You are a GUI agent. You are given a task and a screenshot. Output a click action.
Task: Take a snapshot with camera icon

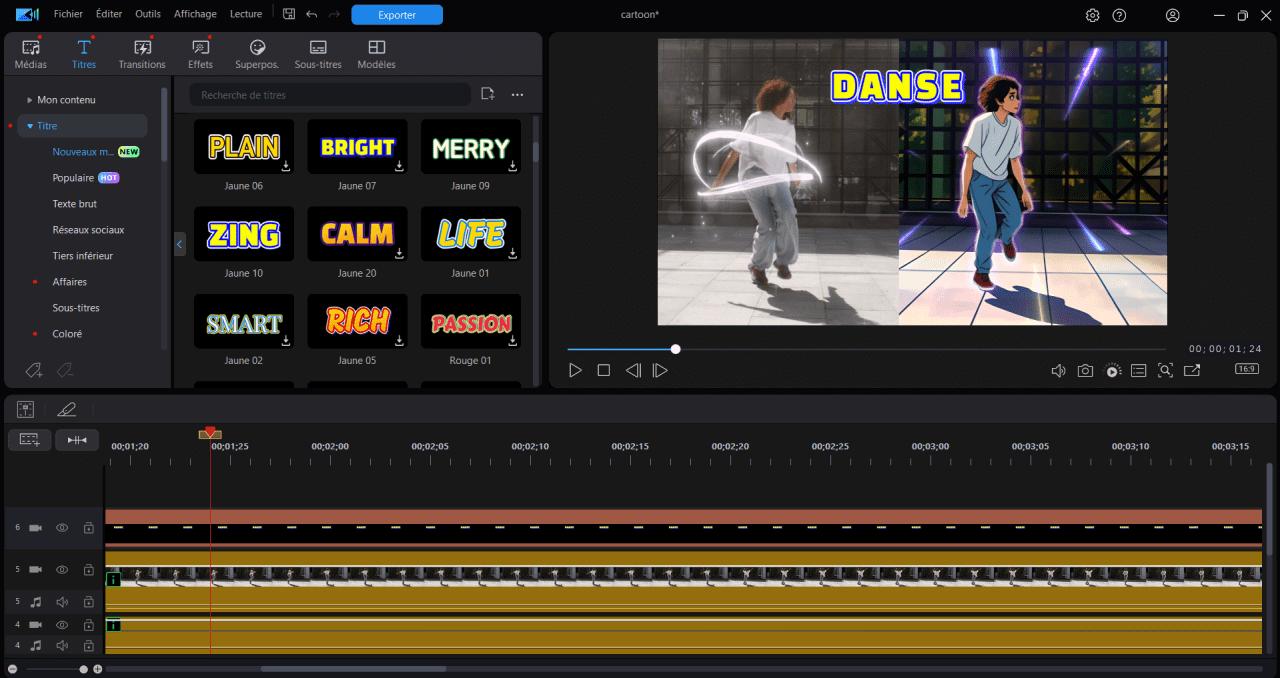[1085, 371]
